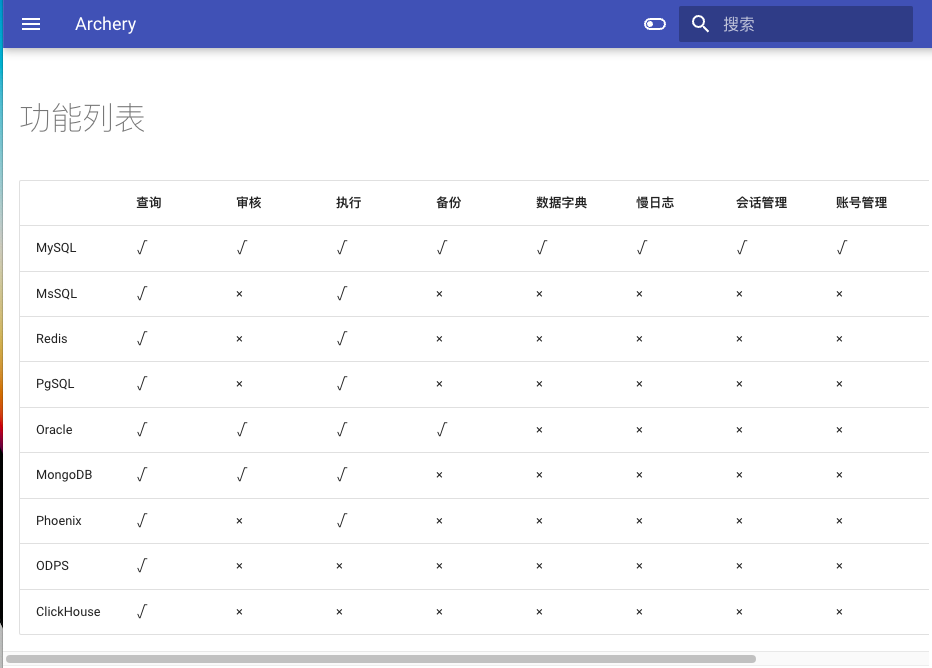Screen dimensions: 932x668
Task: Click the 审核 column header
Action: pos(248,203)
